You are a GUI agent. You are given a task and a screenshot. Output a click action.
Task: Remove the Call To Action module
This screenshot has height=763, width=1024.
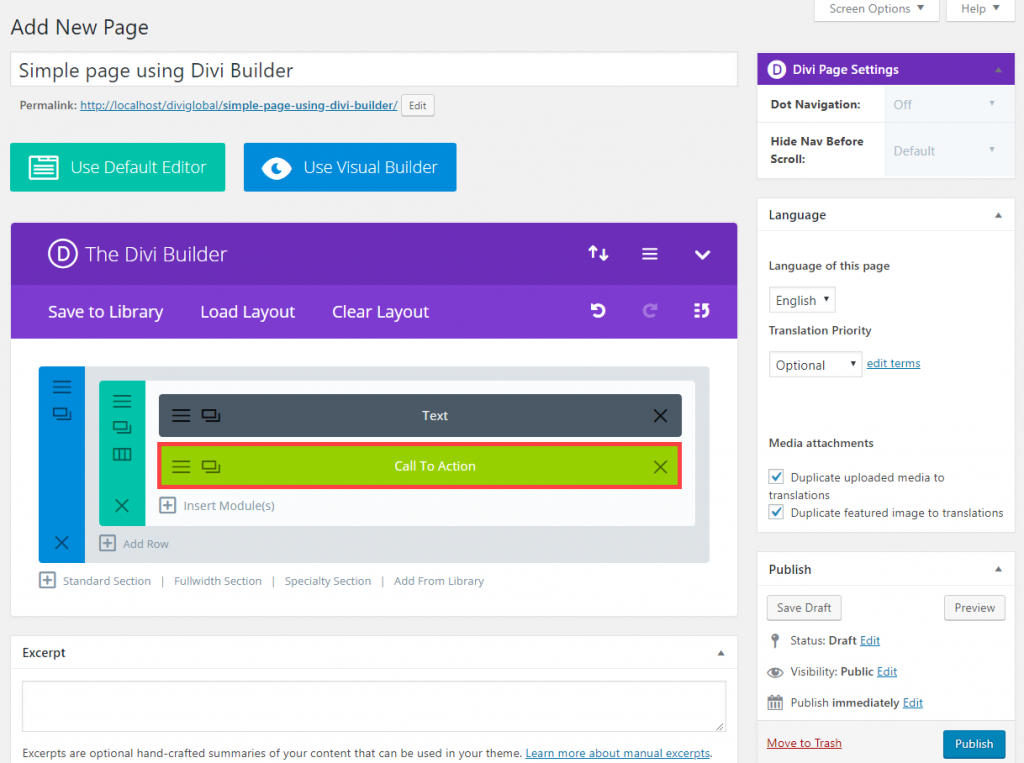click(x=660, y=466)
